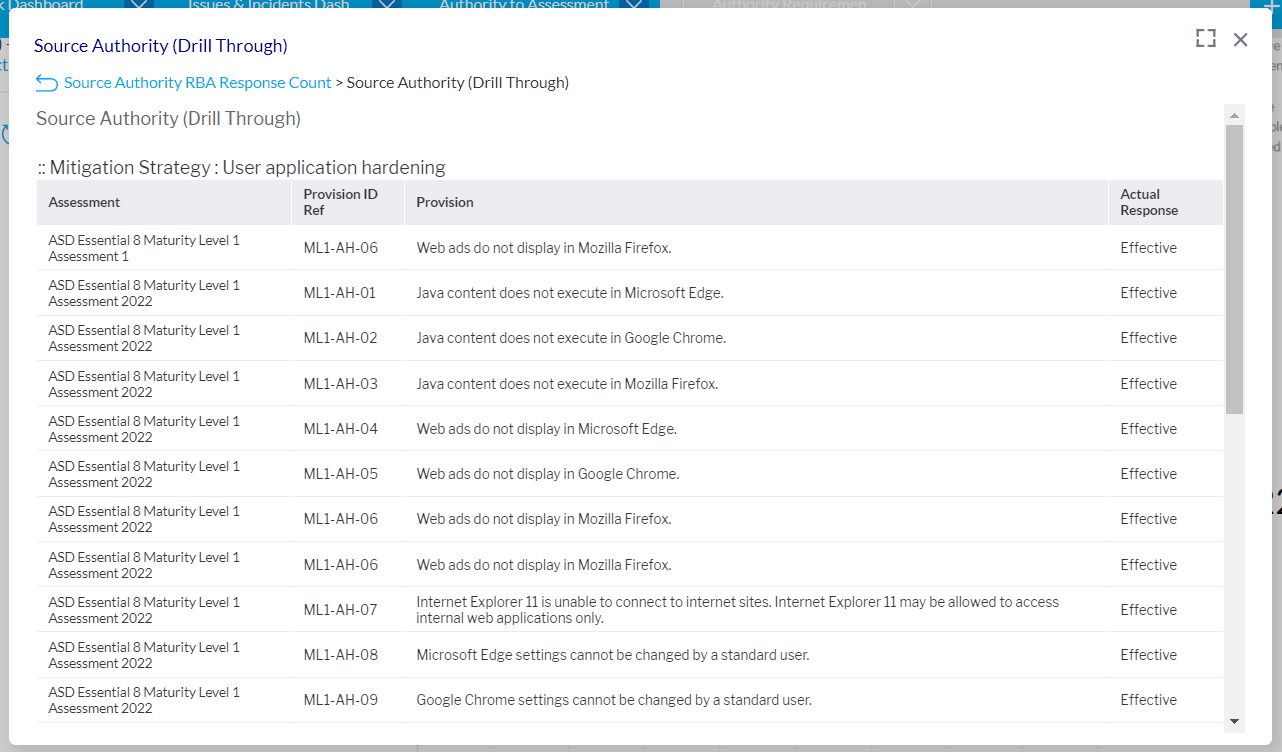The height and width of the screenshot is (752, 1282).
Task: Open dropdown chevron on Authority to Assessment tab
Action: [x=632, y=5]
